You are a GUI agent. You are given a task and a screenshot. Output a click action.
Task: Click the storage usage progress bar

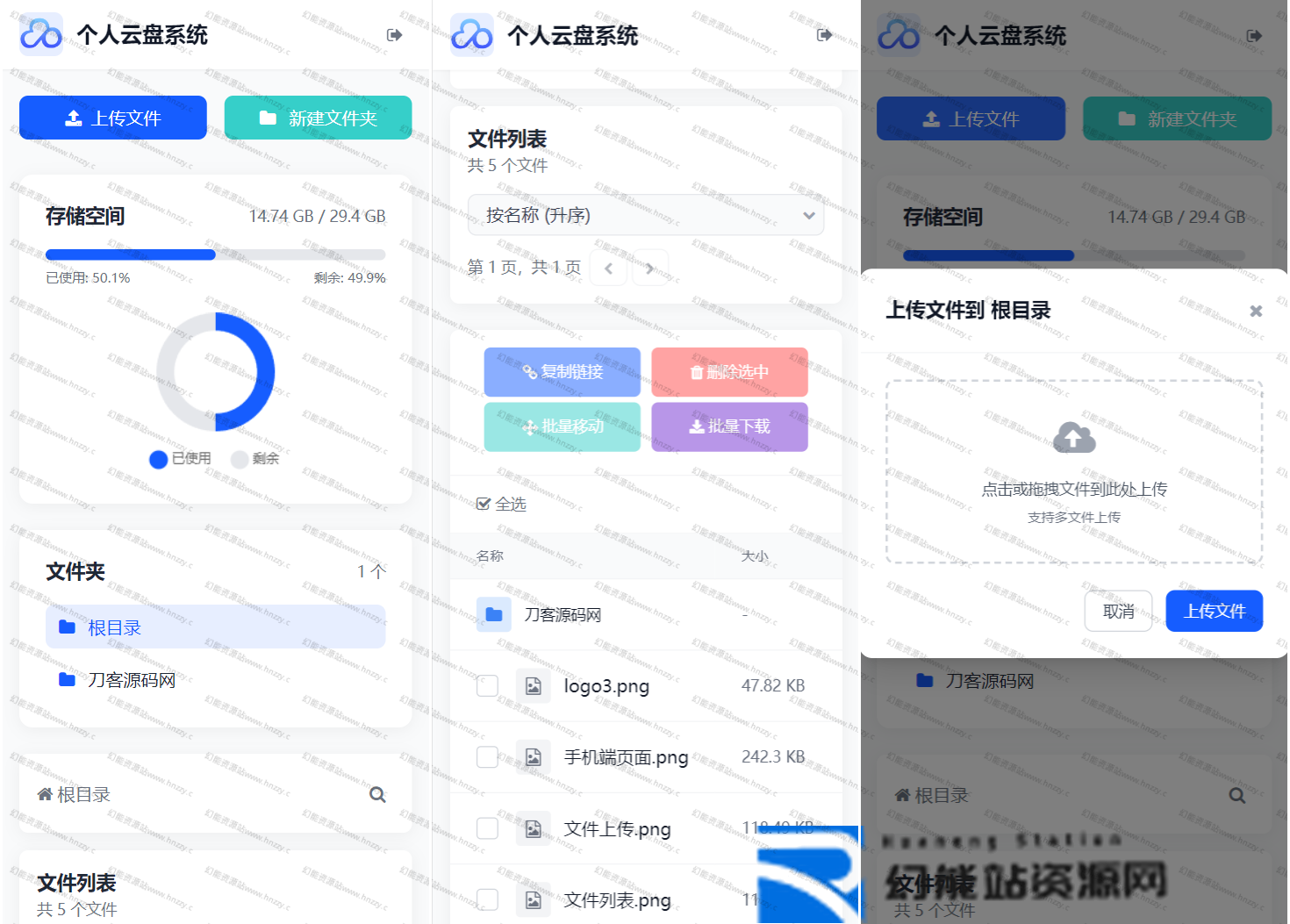pyautogui.click(x=215, y=254)
